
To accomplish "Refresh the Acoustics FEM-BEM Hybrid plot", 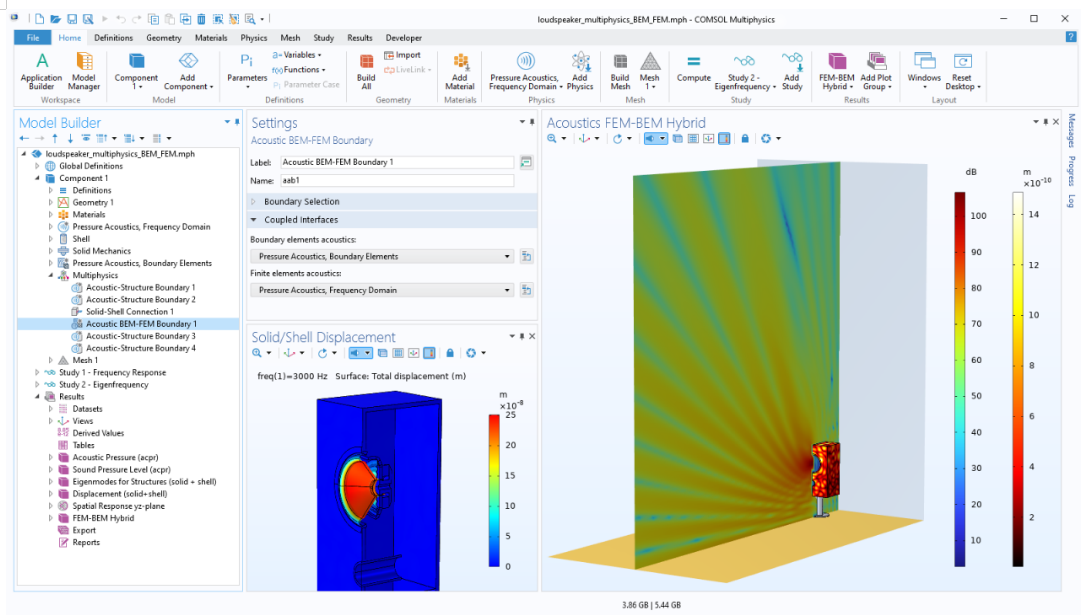I will pos(766,139).
